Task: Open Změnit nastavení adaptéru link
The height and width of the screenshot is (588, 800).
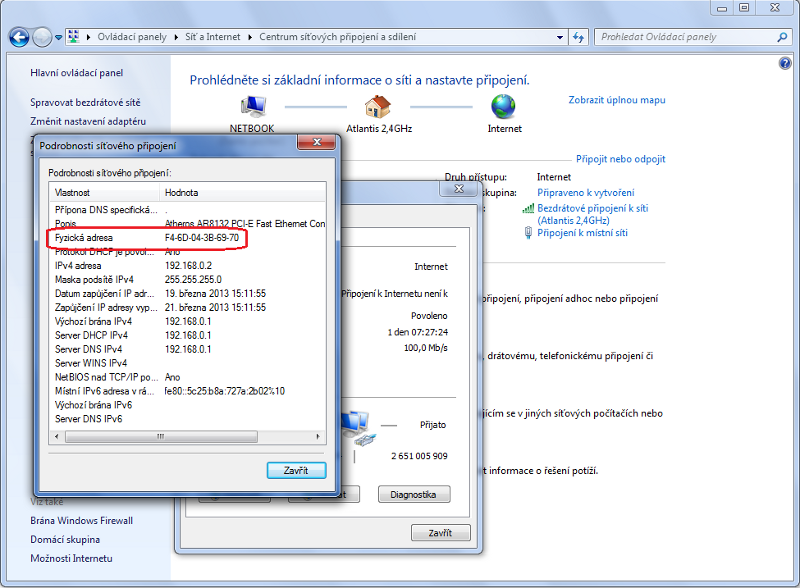Action: [x=88, y=121]
